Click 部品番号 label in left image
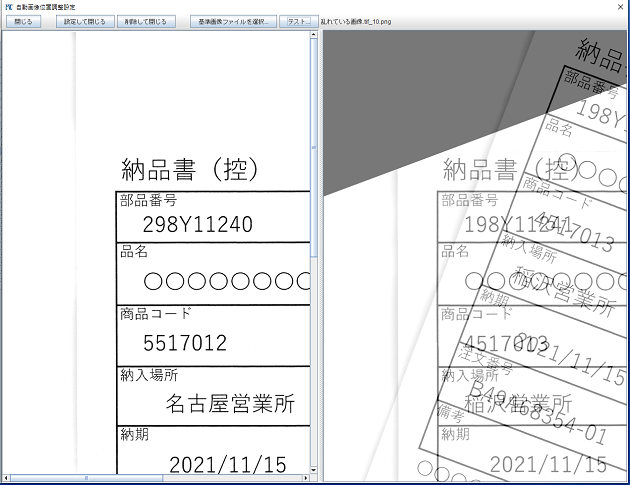Viewport: 630px width, 485px height. 149,200
